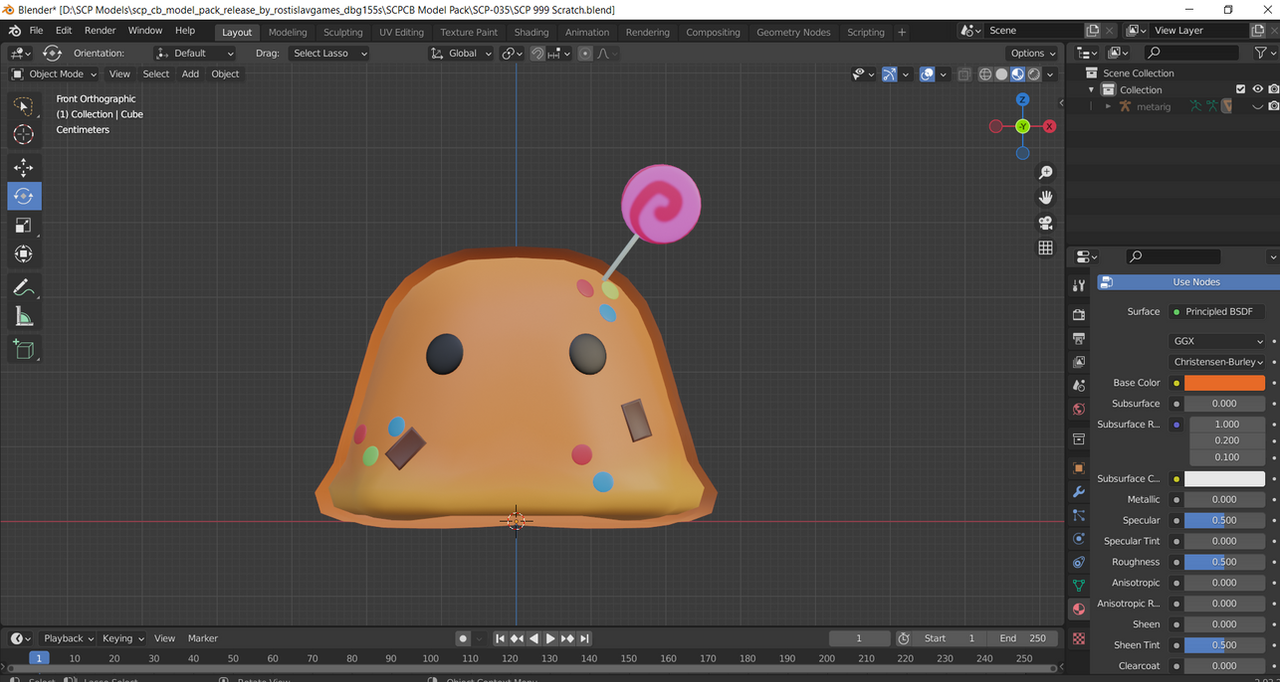Open the Playback dropdown in timeline

point(68,638)
